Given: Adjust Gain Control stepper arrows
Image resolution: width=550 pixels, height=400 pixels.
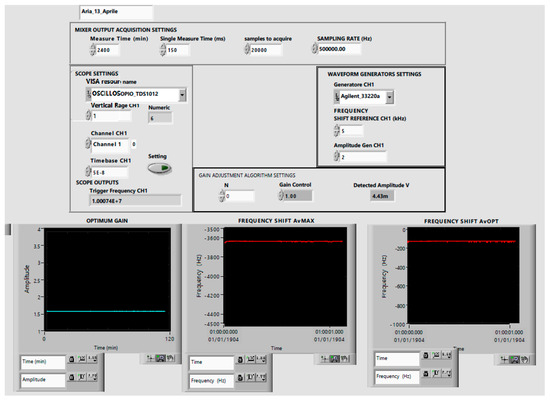Looking at the screenshot, I should coord(281,195).
